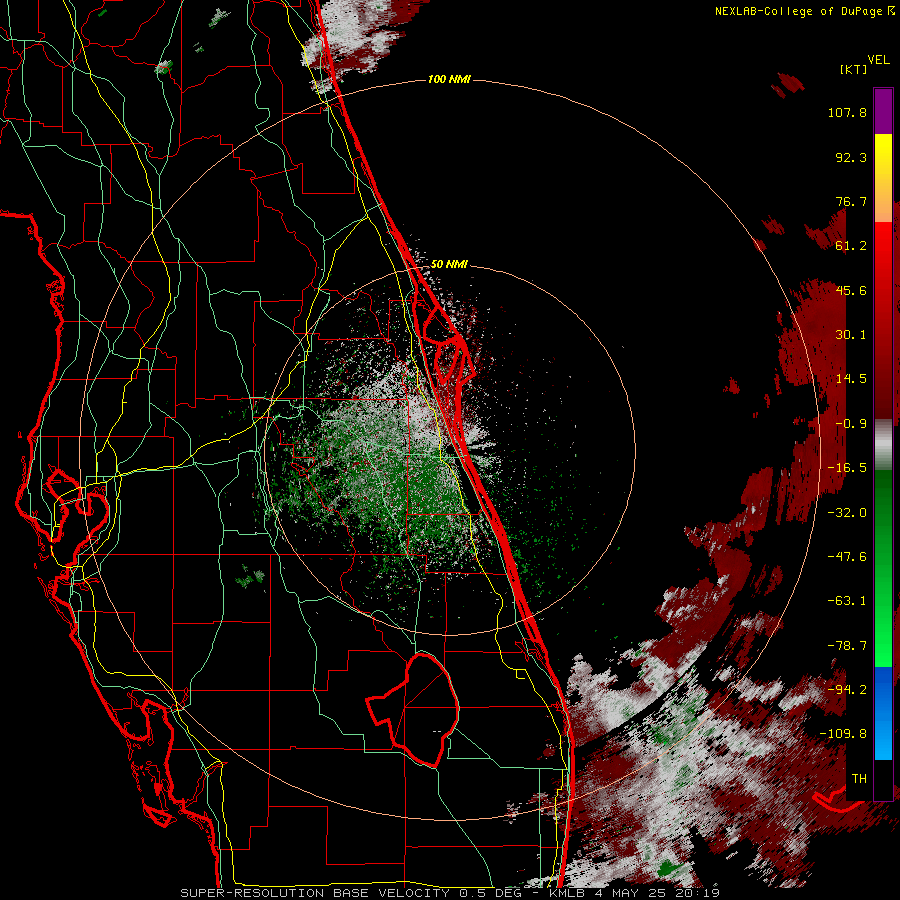This screenshot has width=900, height=900.
Task: Pick the gray near-zero segment of color bar
Action: tap(883, 443)
